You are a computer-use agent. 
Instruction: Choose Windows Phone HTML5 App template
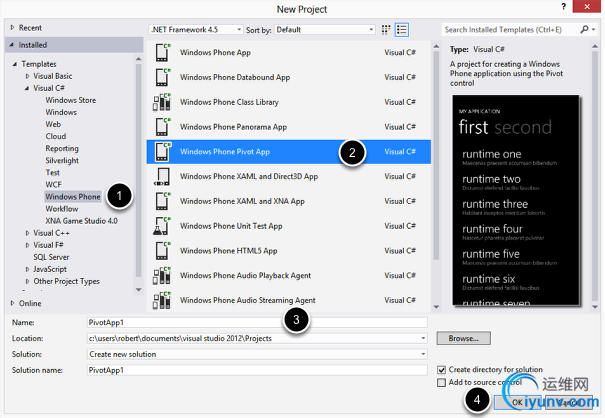click(x=289, y=250)
